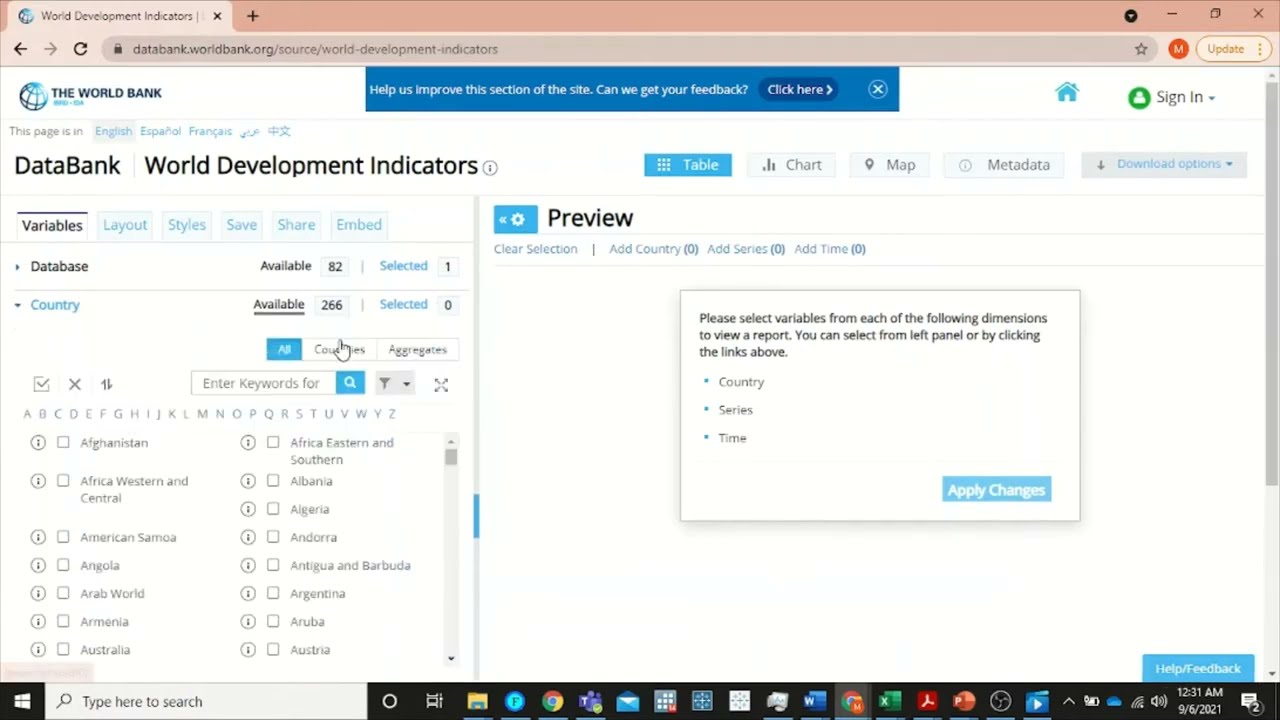1280x720 pixels.
Task: Check the Afghanistan checkbox
Action: click(x=63, y=442)
